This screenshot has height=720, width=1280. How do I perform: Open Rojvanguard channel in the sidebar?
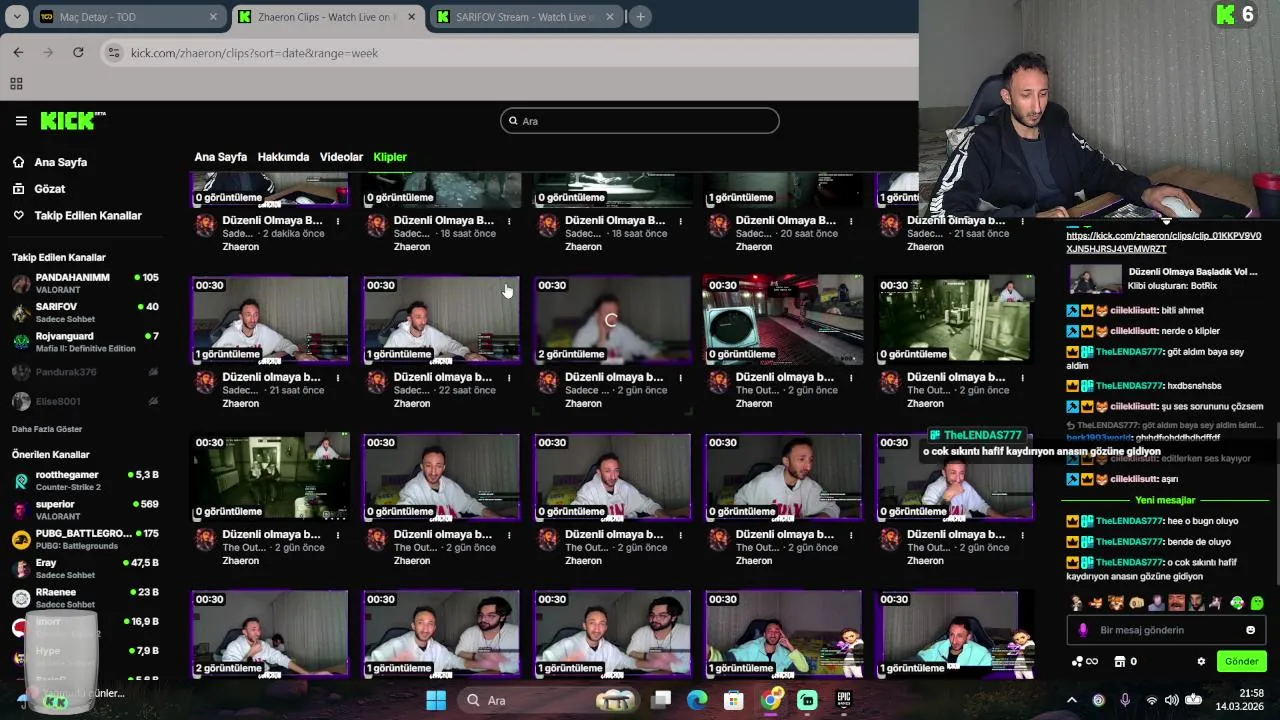[x=85, y=342]
